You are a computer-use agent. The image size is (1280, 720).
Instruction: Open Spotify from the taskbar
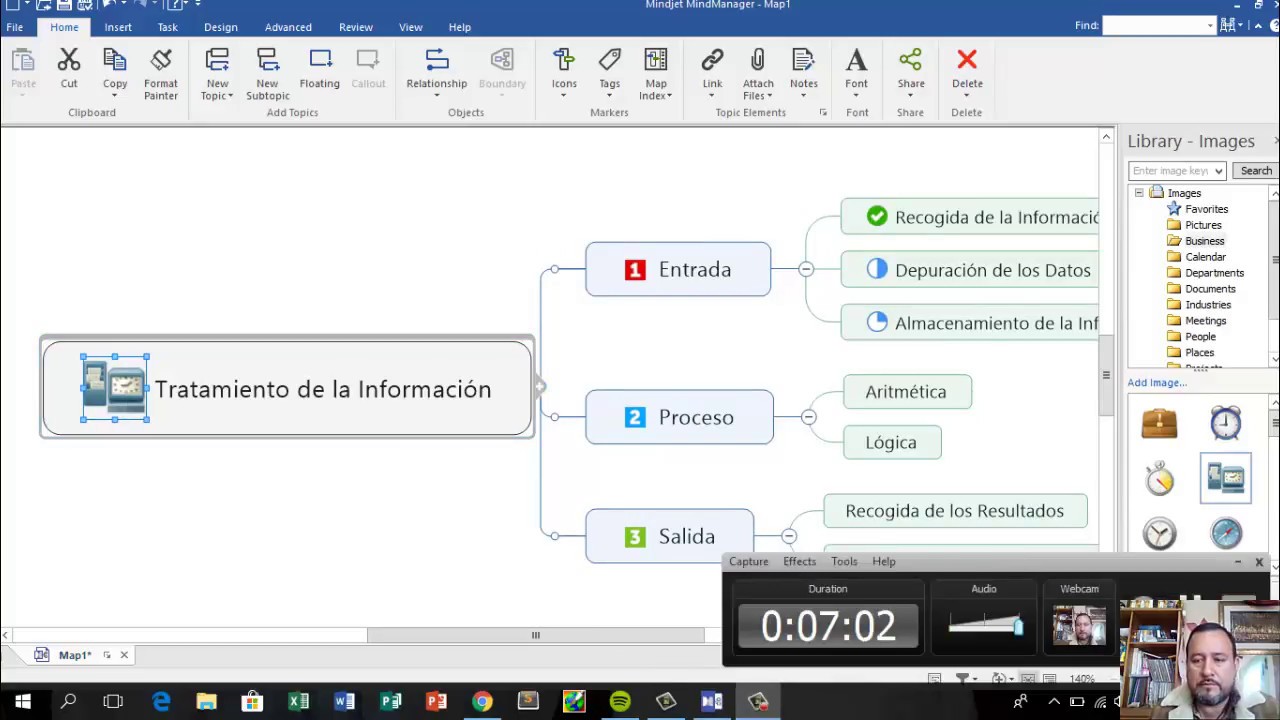point(620,702)
